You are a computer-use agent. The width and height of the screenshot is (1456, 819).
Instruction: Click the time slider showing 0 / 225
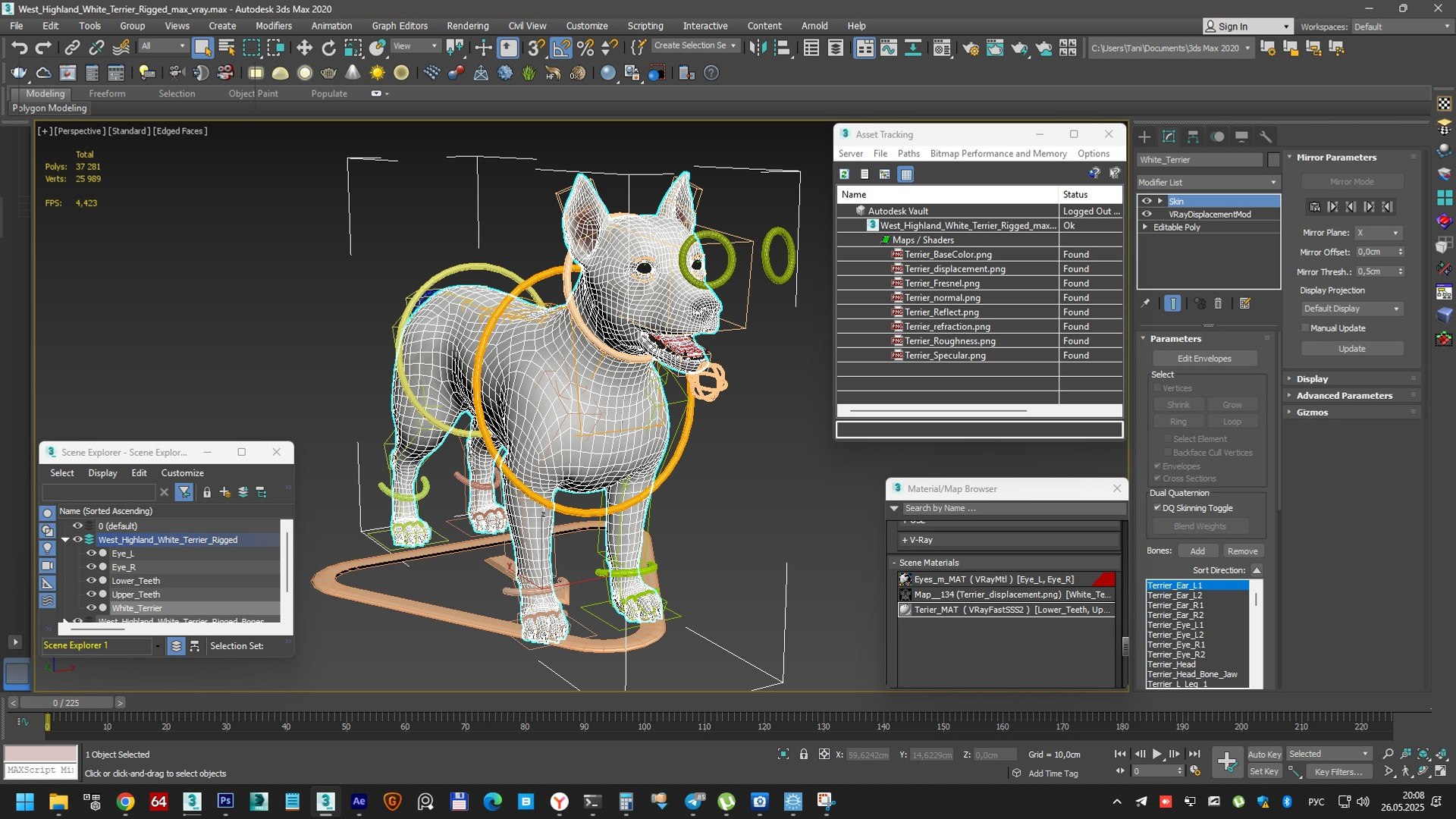coord(66,703)
